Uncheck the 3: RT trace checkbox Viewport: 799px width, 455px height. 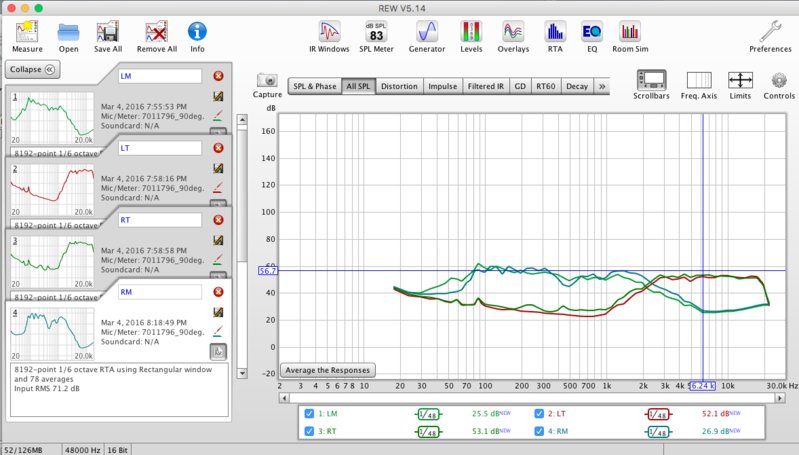pos(309,431)
